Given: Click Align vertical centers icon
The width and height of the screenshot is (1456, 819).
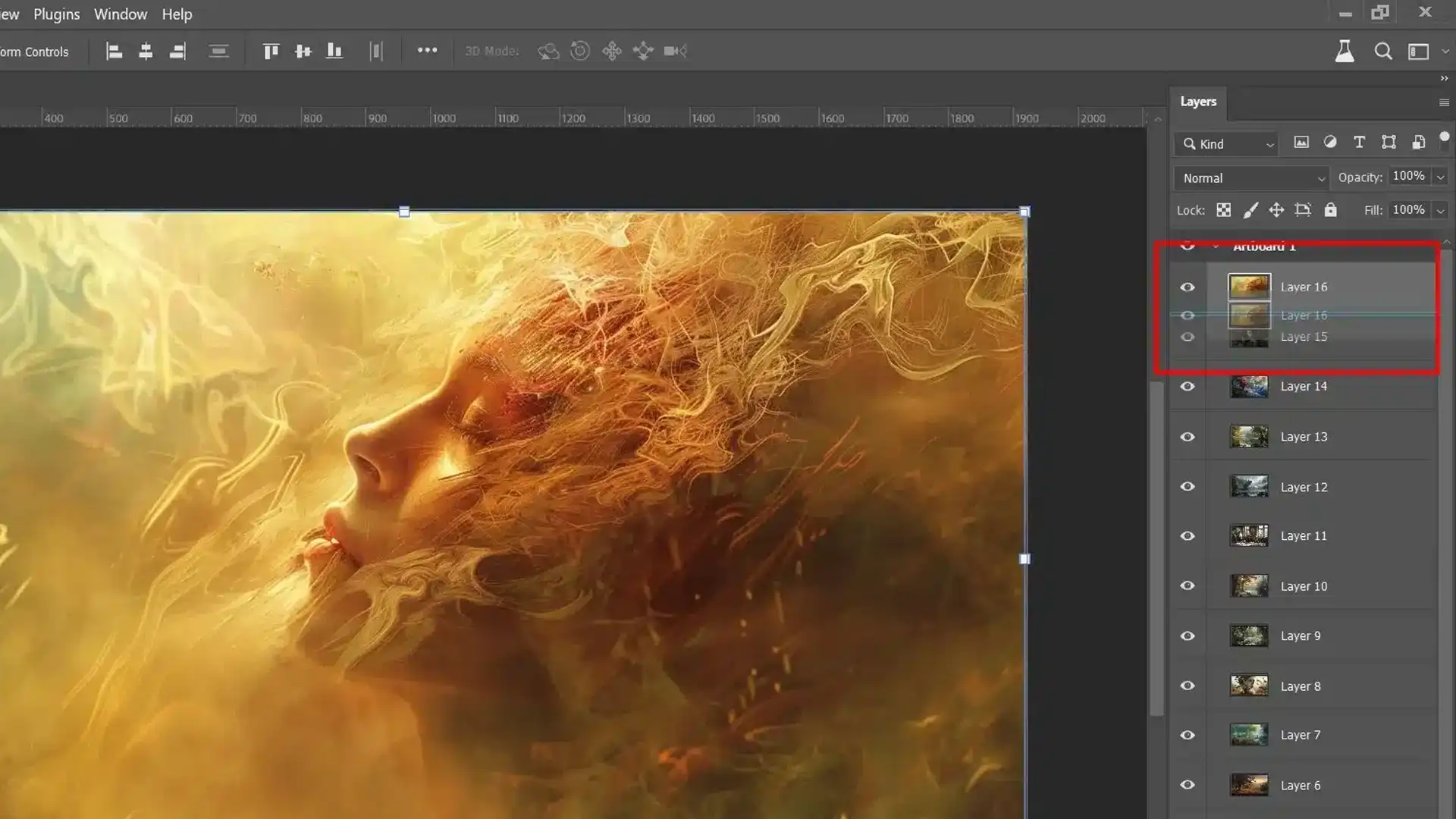Looking at the screenshot, I should 303,52.
